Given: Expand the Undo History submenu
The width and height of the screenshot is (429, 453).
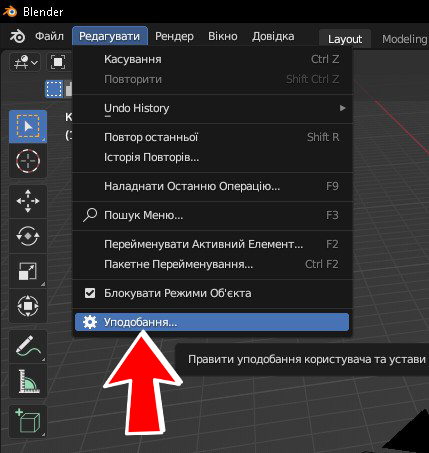Looking at the screenshot, I should [x=212, y=108].
